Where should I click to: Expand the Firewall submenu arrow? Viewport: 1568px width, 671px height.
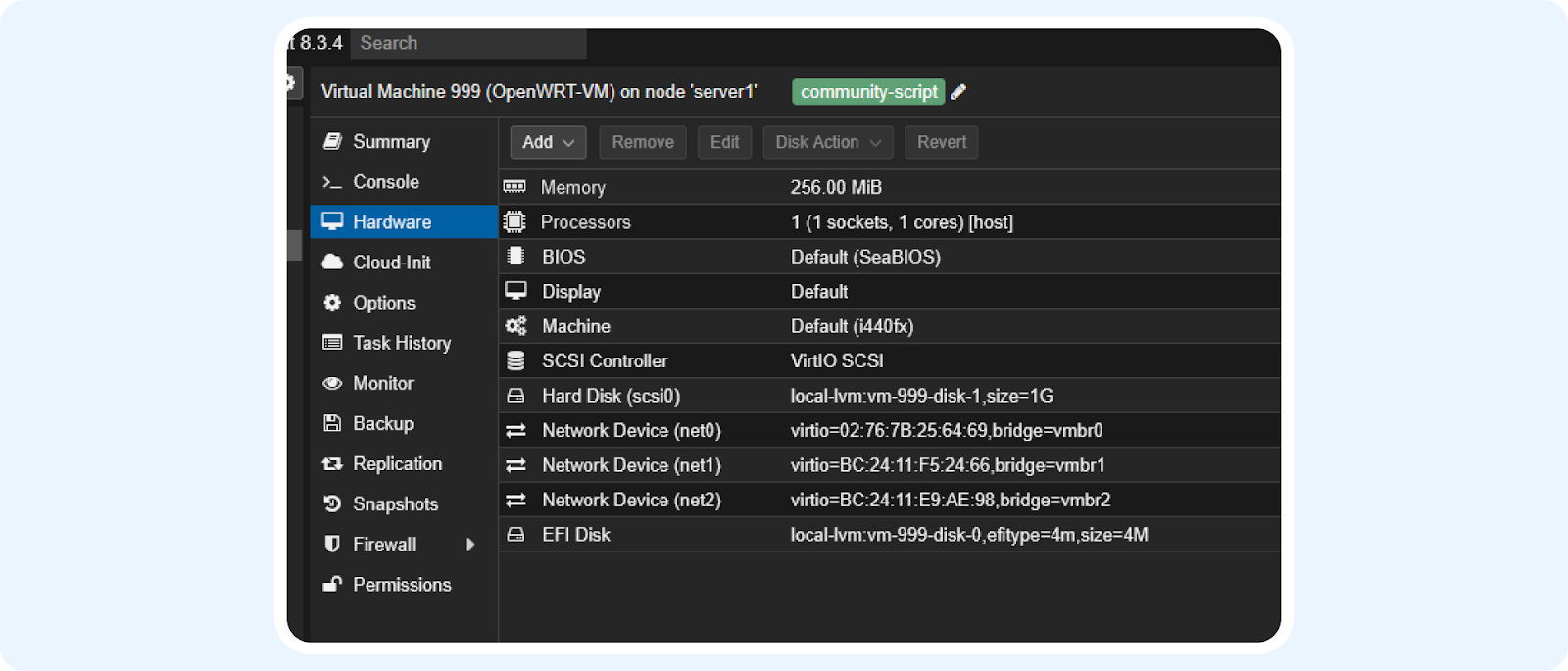[x=470, y=545]
